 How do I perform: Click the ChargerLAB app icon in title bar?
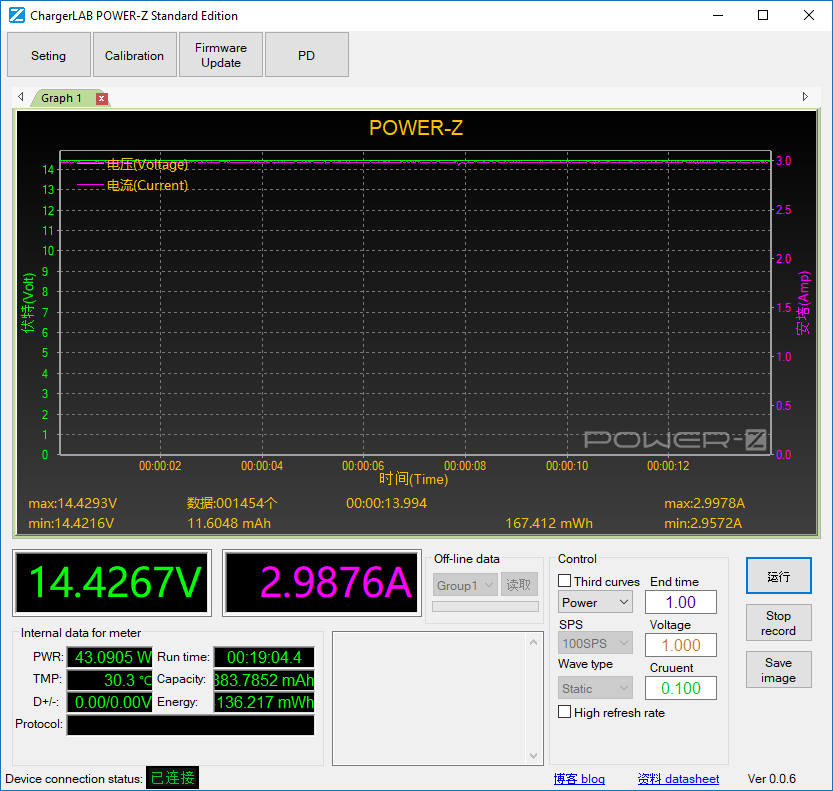pos(16,16)
